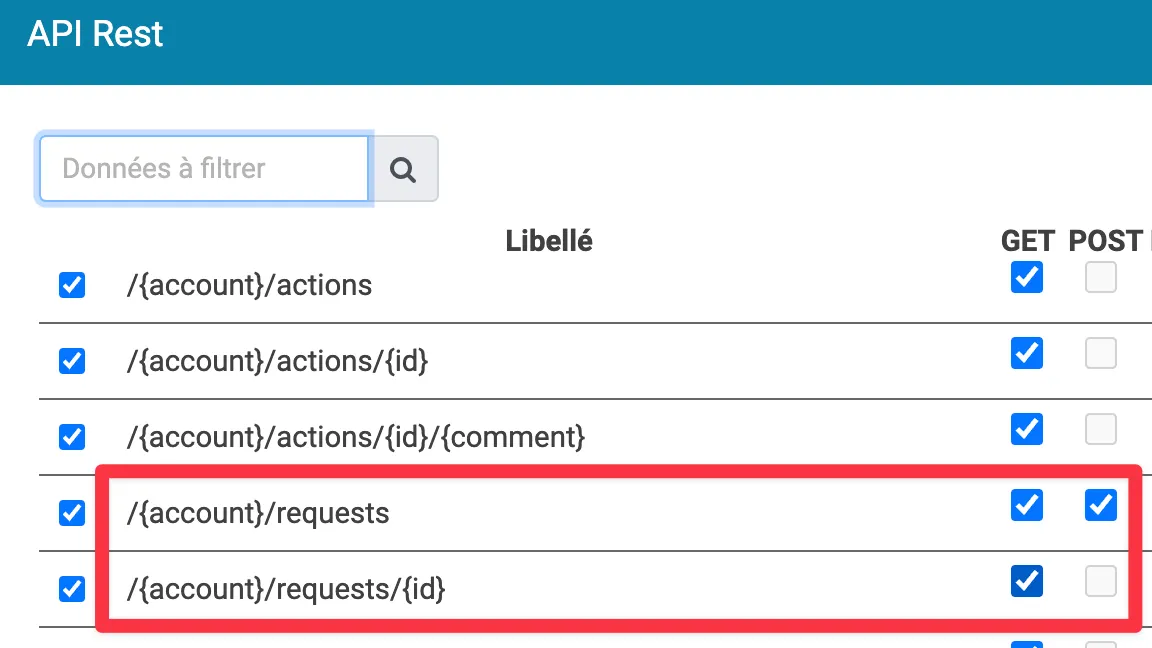Enable POST for /{account}/actions/{id}/{comment}
The width and height of the screenshot is (1152, 648).
(1100, 429)
